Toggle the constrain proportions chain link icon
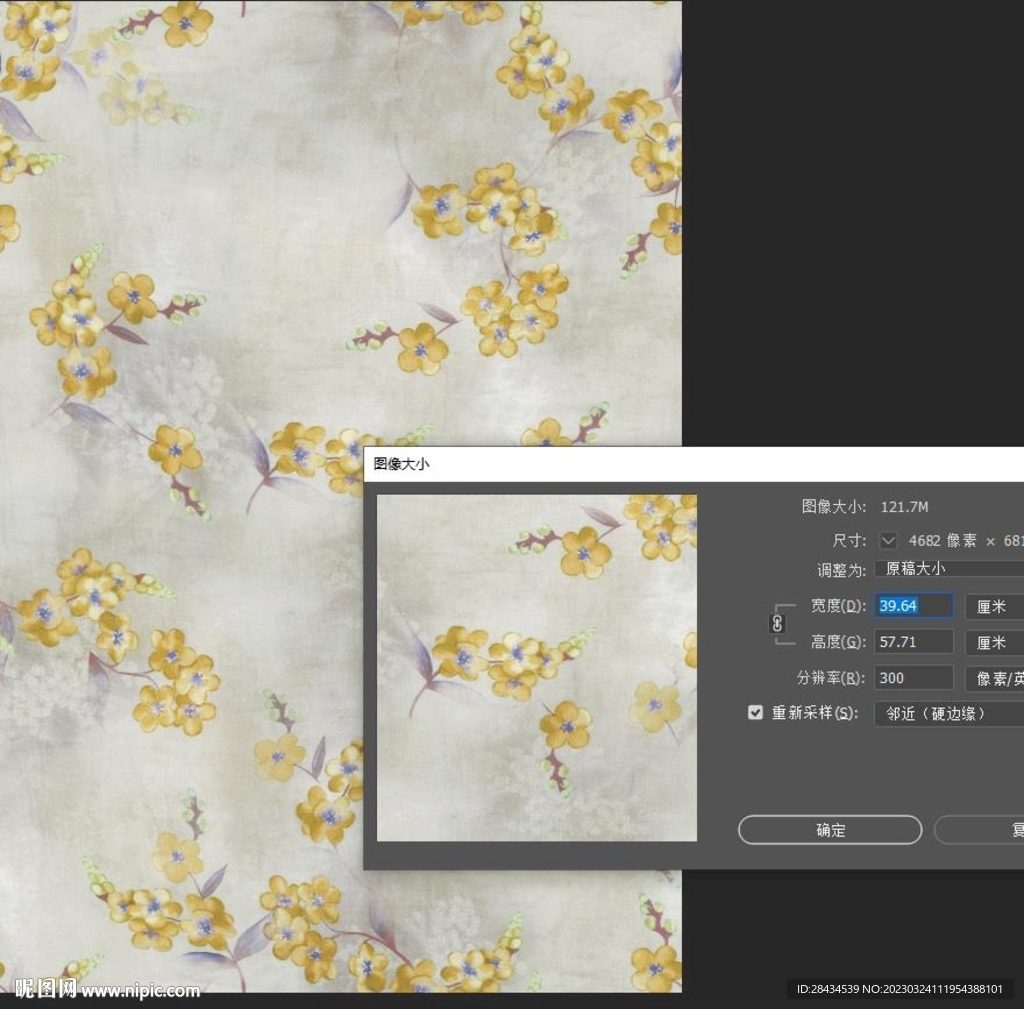This screenshot has height=1009, width=1024. (779, 623)
